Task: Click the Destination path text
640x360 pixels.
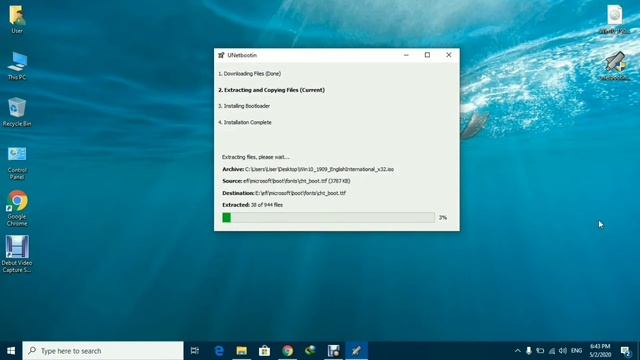Action: [284, 193]
